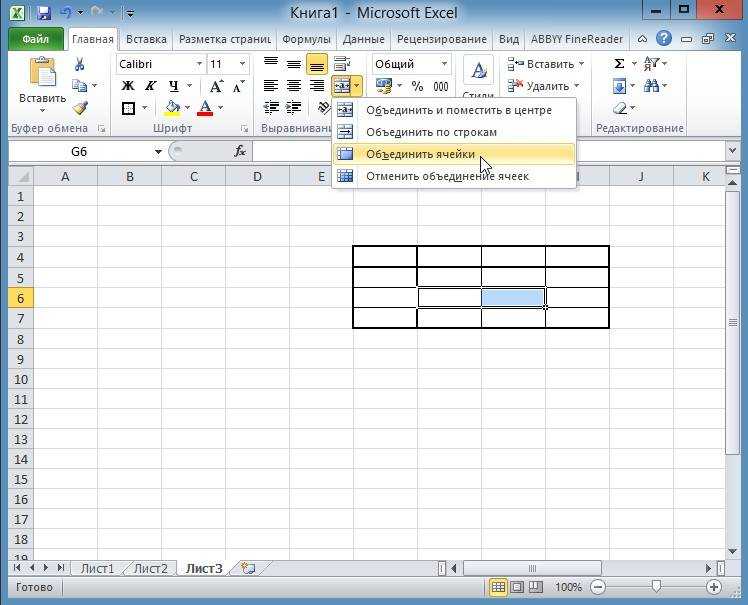Click the zoom out minus button

point(598,587)
